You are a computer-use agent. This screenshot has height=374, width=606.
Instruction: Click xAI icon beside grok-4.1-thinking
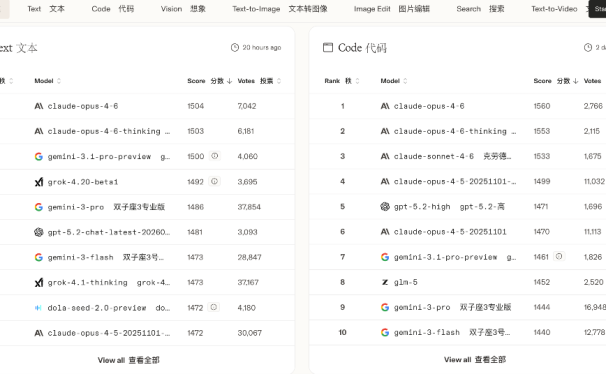[x=39, y=282]
